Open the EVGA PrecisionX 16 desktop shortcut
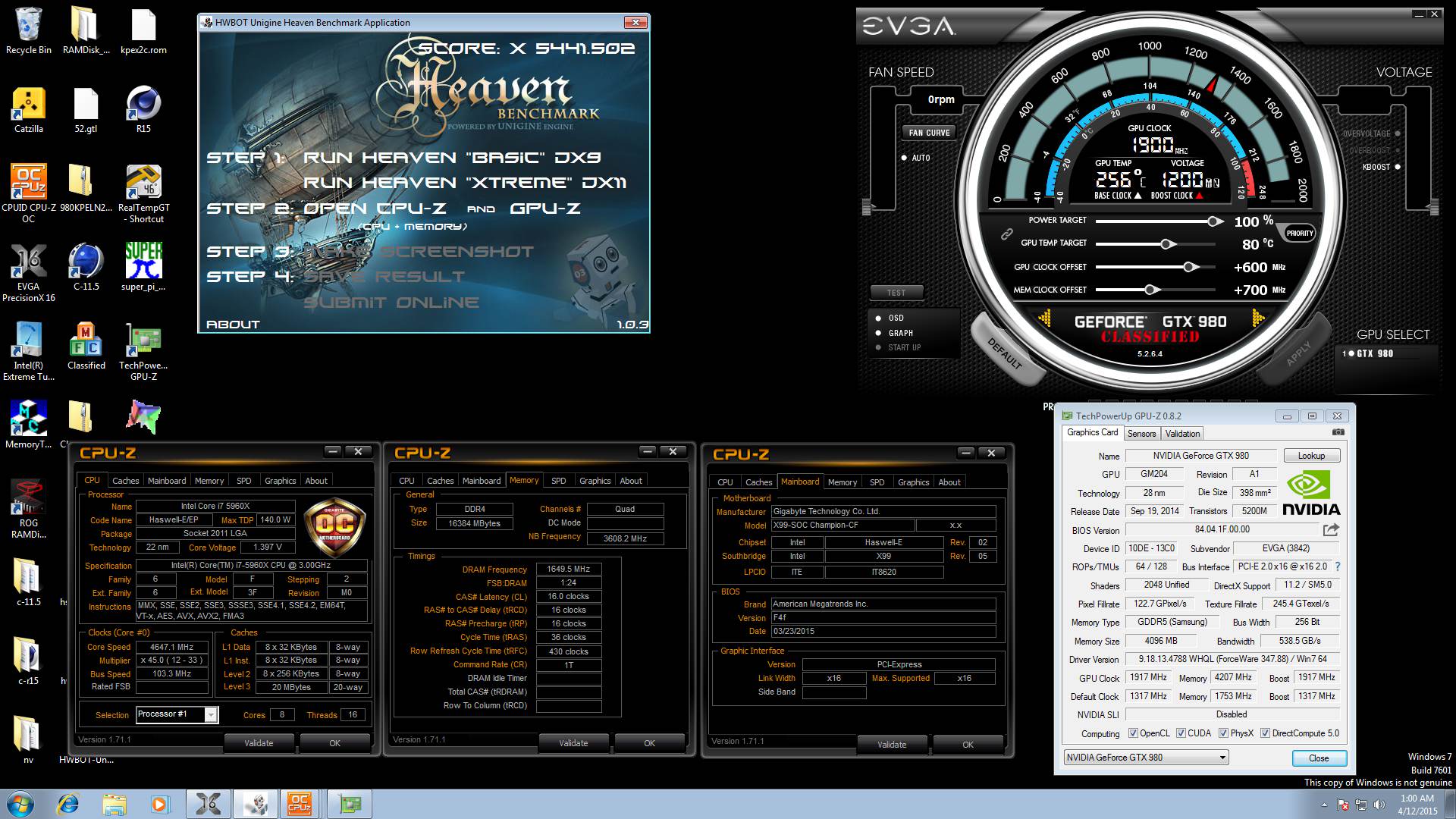1456x819 pixels. 29,273
